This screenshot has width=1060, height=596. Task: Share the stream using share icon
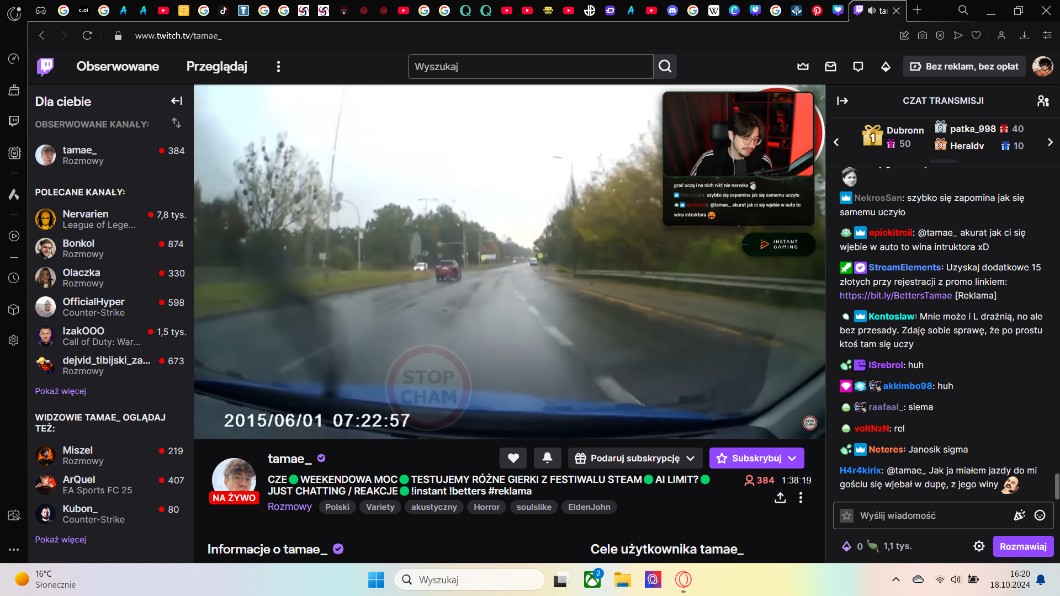point(780,497)
